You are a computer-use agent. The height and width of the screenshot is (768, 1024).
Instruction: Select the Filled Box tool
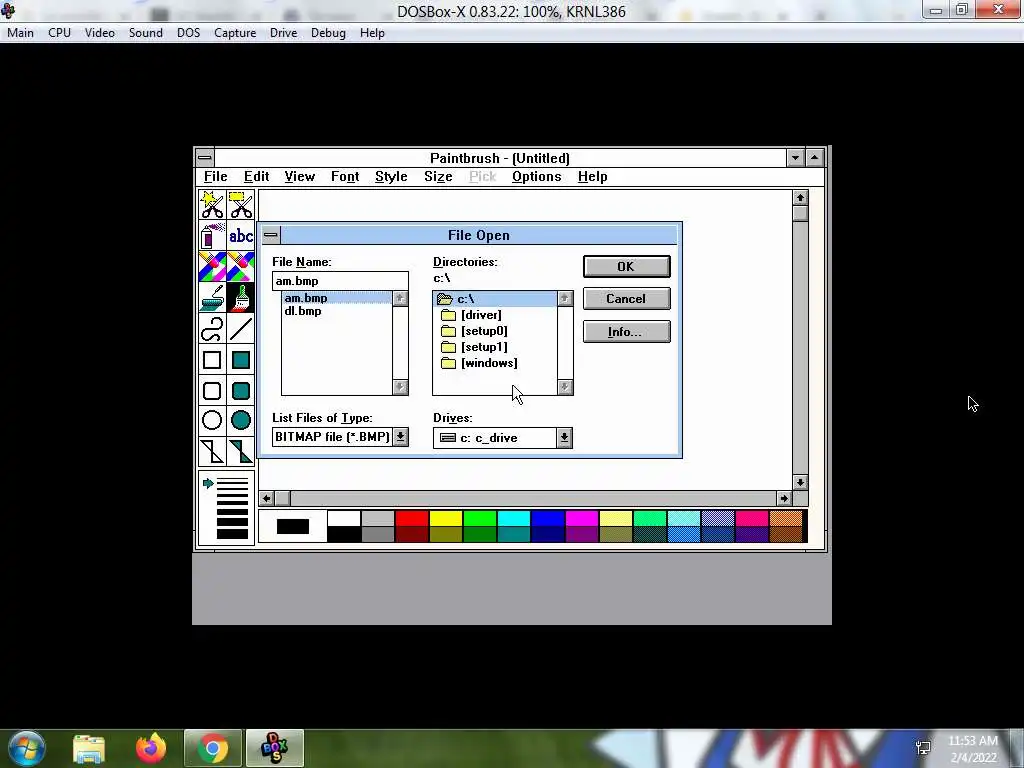coord(241,360)
